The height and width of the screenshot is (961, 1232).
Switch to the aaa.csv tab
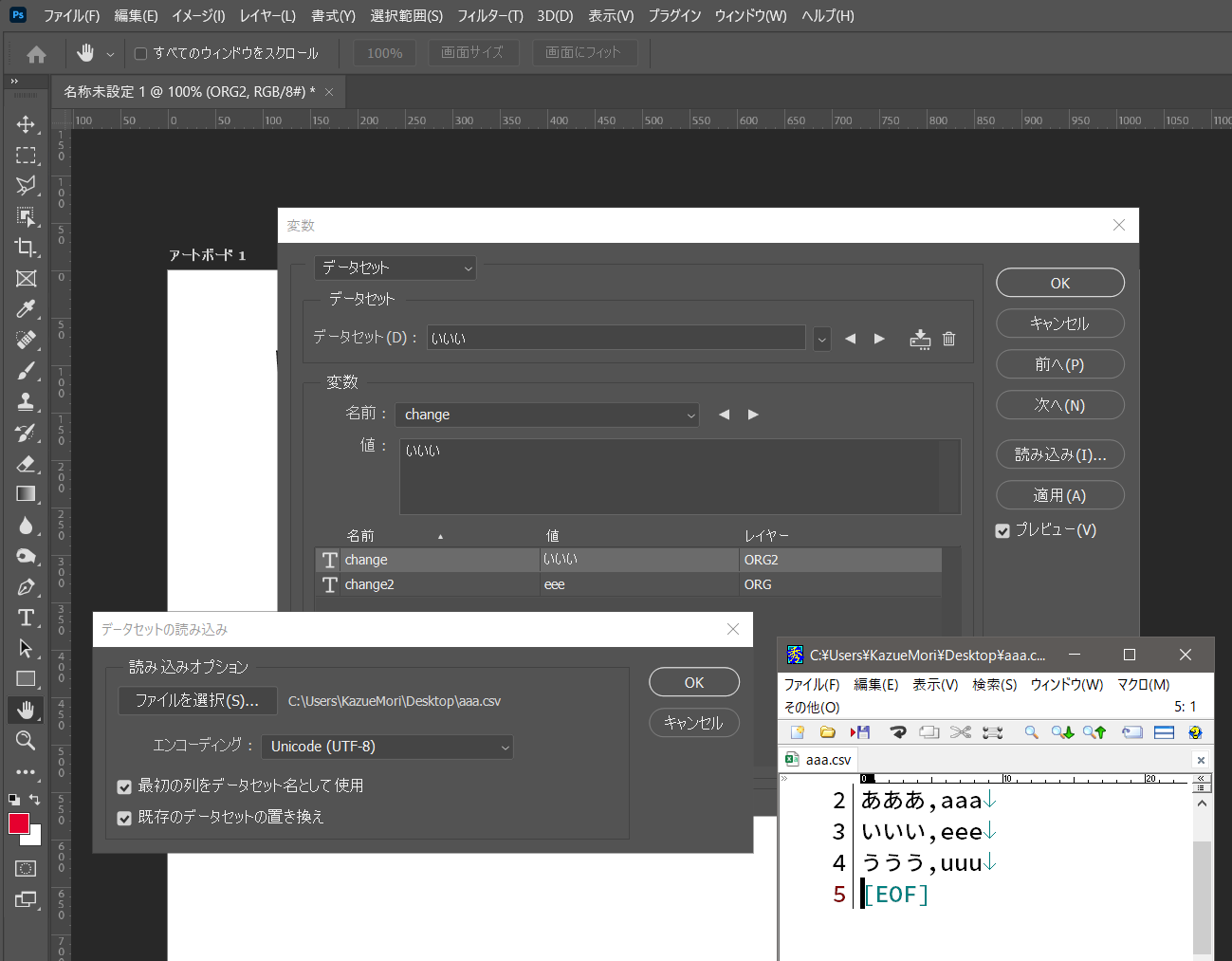pyautogui.click(x=818, y=759)
